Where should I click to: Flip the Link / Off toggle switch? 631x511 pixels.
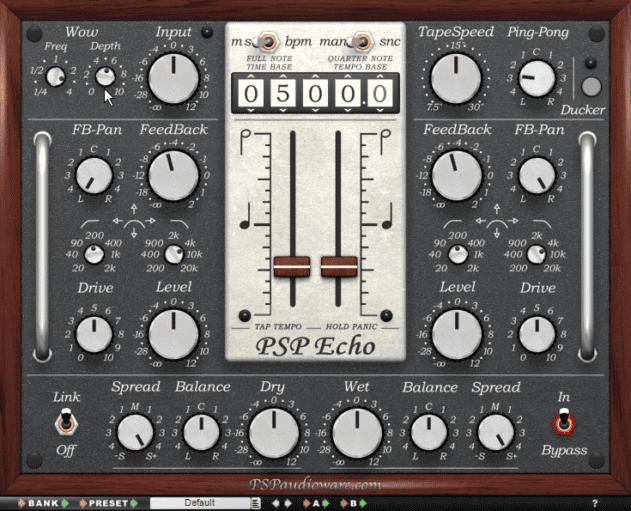tap(66, 422)
